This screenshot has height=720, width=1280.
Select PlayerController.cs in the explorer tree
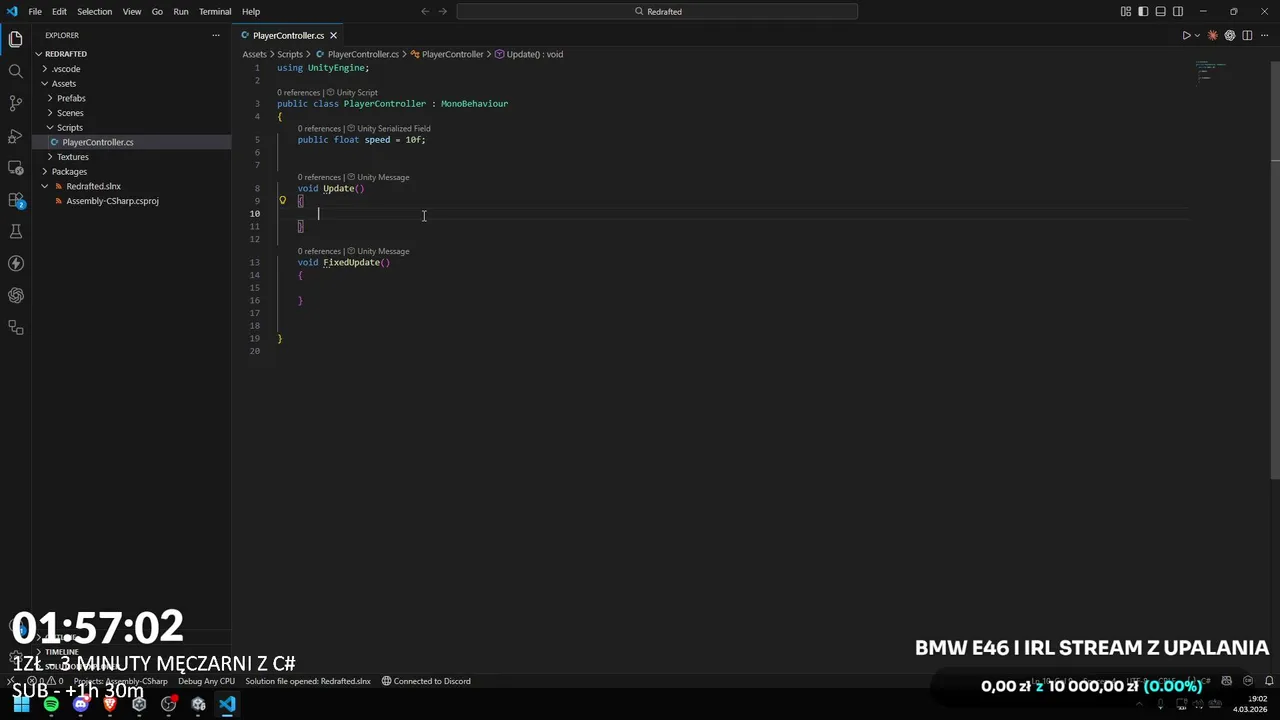(132, 142)
